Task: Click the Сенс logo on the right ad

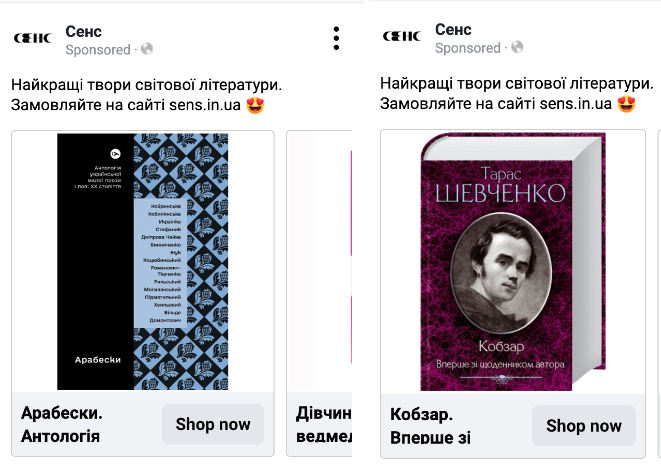Action: [402, 36]
